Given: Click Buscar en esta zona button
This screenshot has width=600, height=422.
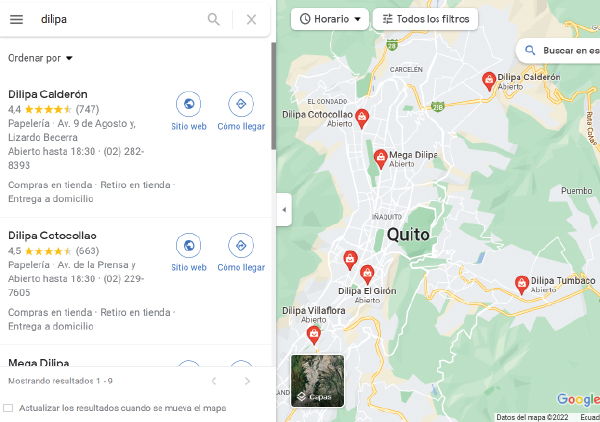Looking at the screenshot, I should click(x=558, y=51).
